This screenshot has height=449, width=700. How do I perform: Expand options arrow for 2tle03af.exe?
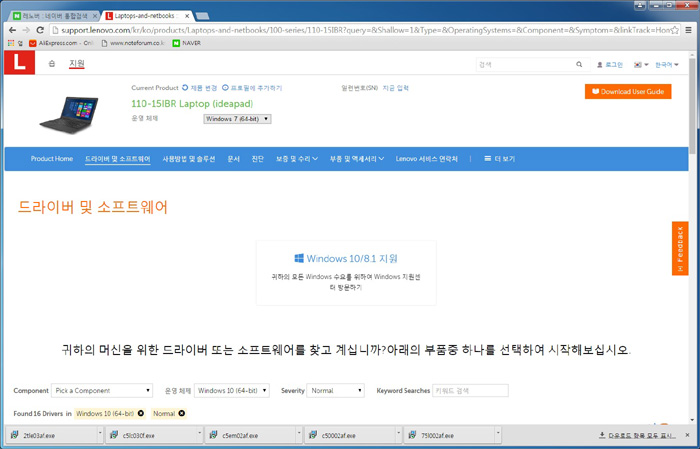tap(100, 434)
